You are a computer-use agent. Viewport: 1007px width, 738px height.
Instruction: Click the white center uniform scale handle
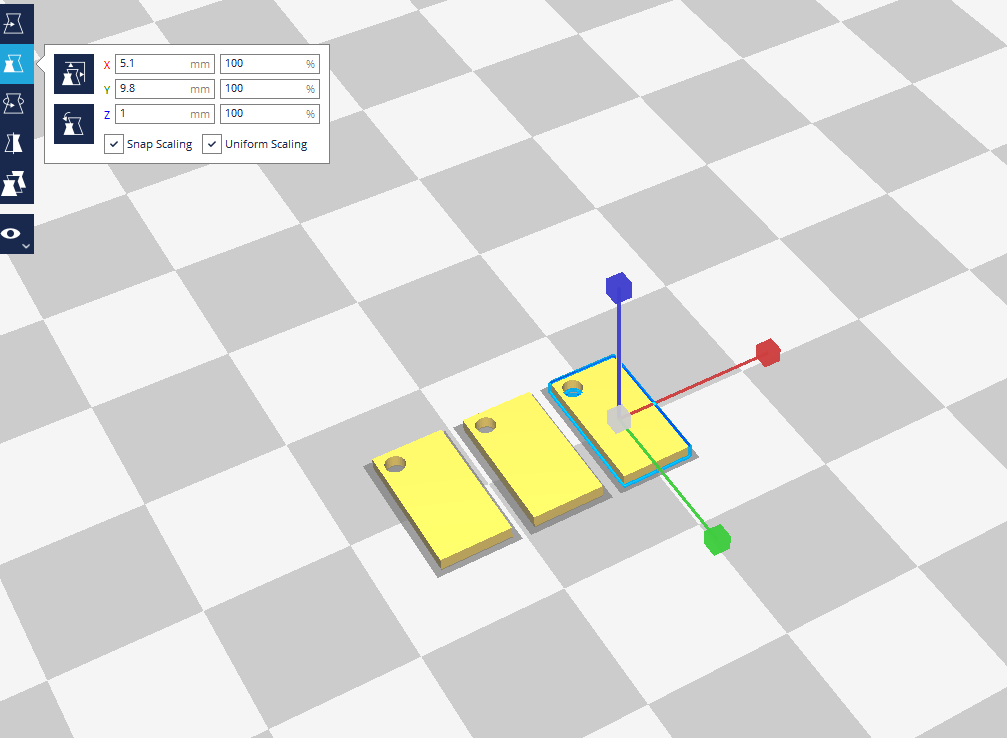pyautogui.click(x=618, y=419)
